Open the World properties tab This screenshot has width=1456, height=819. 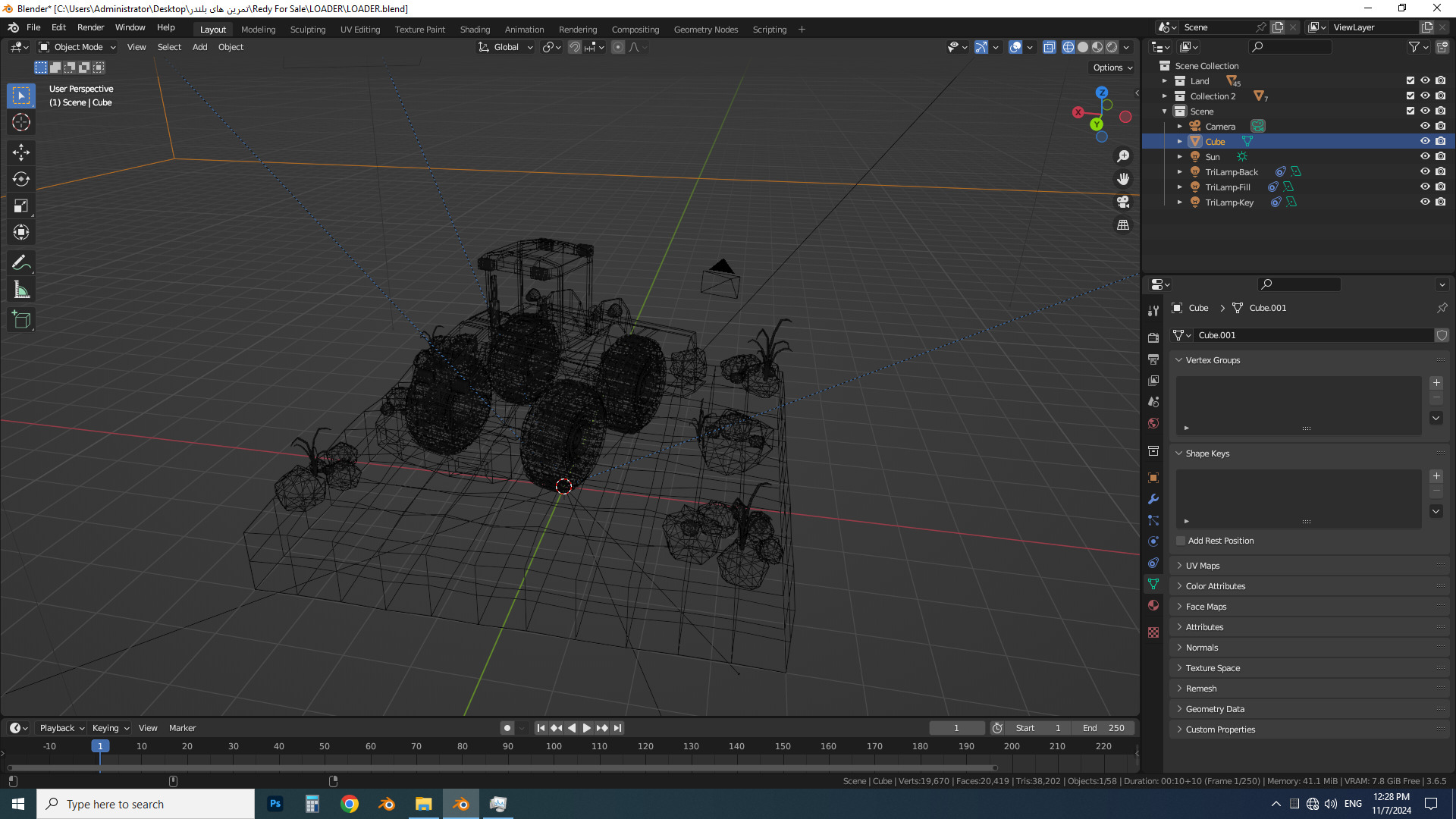[x=1153, y=423]
